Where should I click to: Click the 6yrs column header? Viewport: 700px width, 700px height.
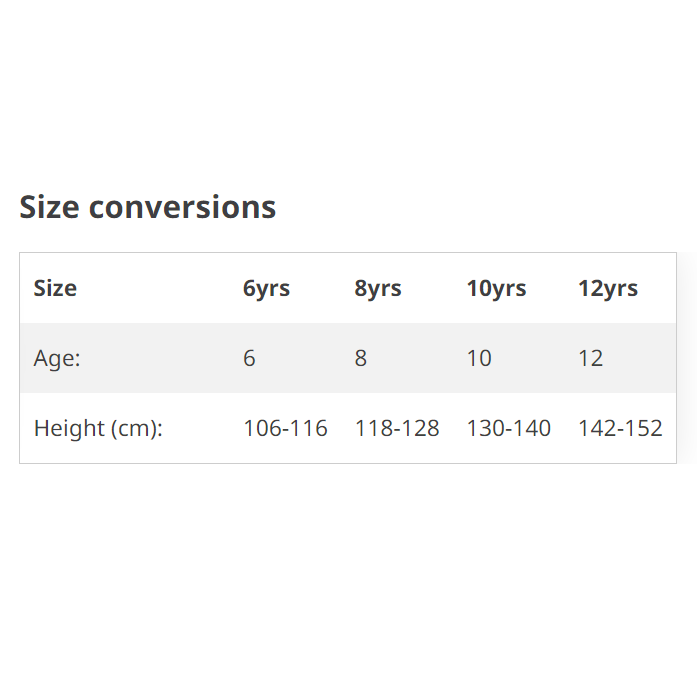266,289
